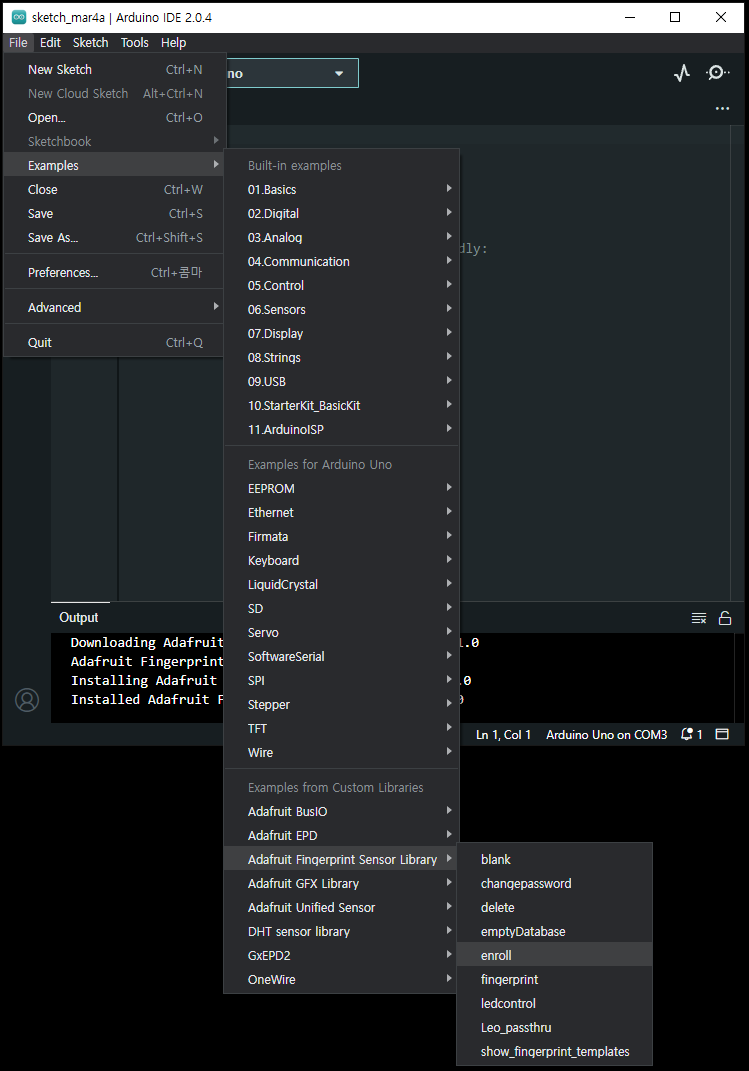
Task: Expand the Advanced submenu
Action: point(114,307)
